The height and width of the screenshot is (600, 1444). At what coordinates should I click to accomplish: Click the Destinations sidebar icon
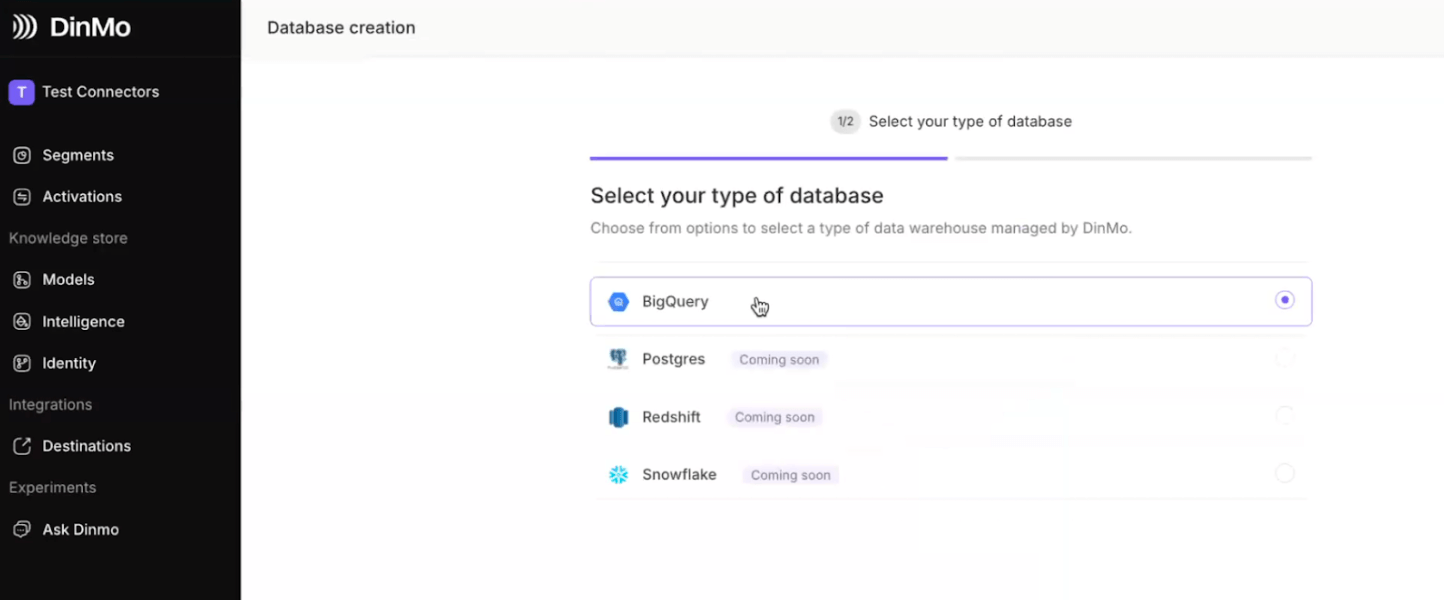[x=22, y=446]
